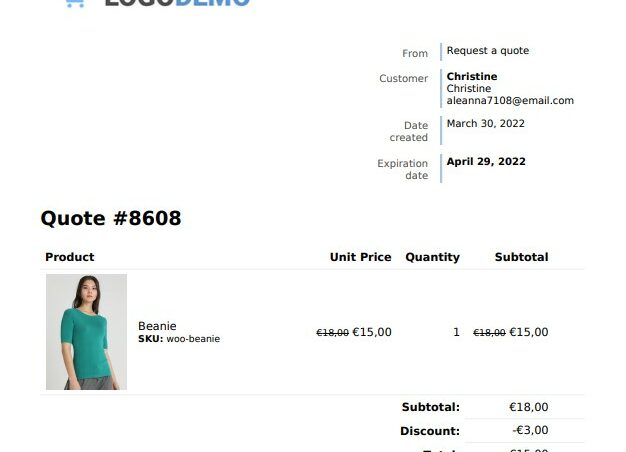Click the Unit Price column header
Viewport: 626px width, 452px height.
coord(360,257)
